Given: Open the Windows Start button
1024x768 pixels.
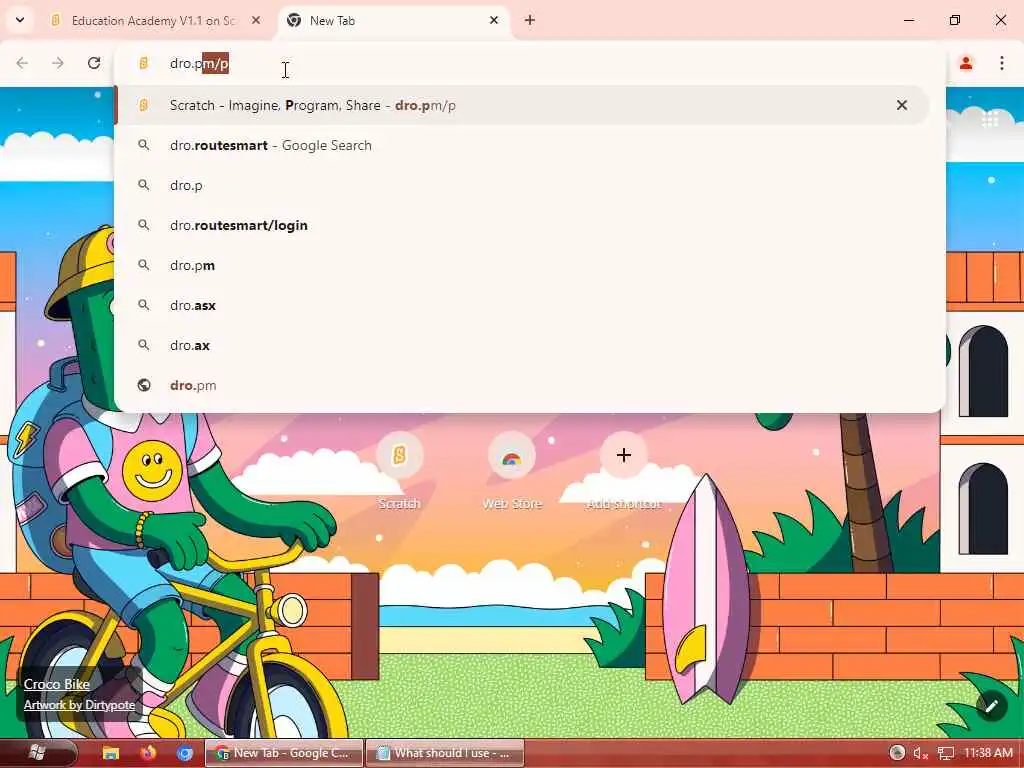Looking at the screenshot, I should click(x=37, y=753).
